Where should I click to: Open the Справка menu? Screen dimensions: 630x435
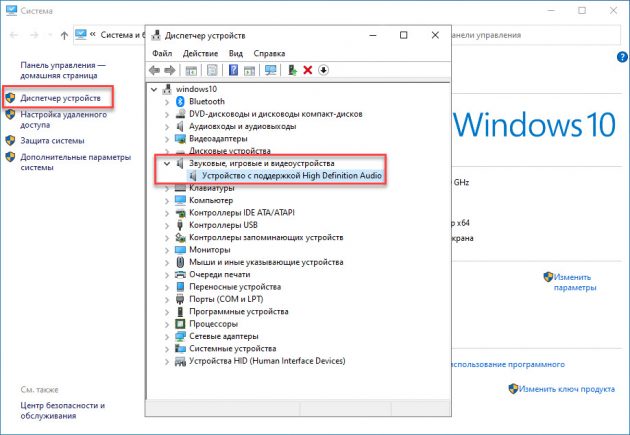(x=269, y=53)
